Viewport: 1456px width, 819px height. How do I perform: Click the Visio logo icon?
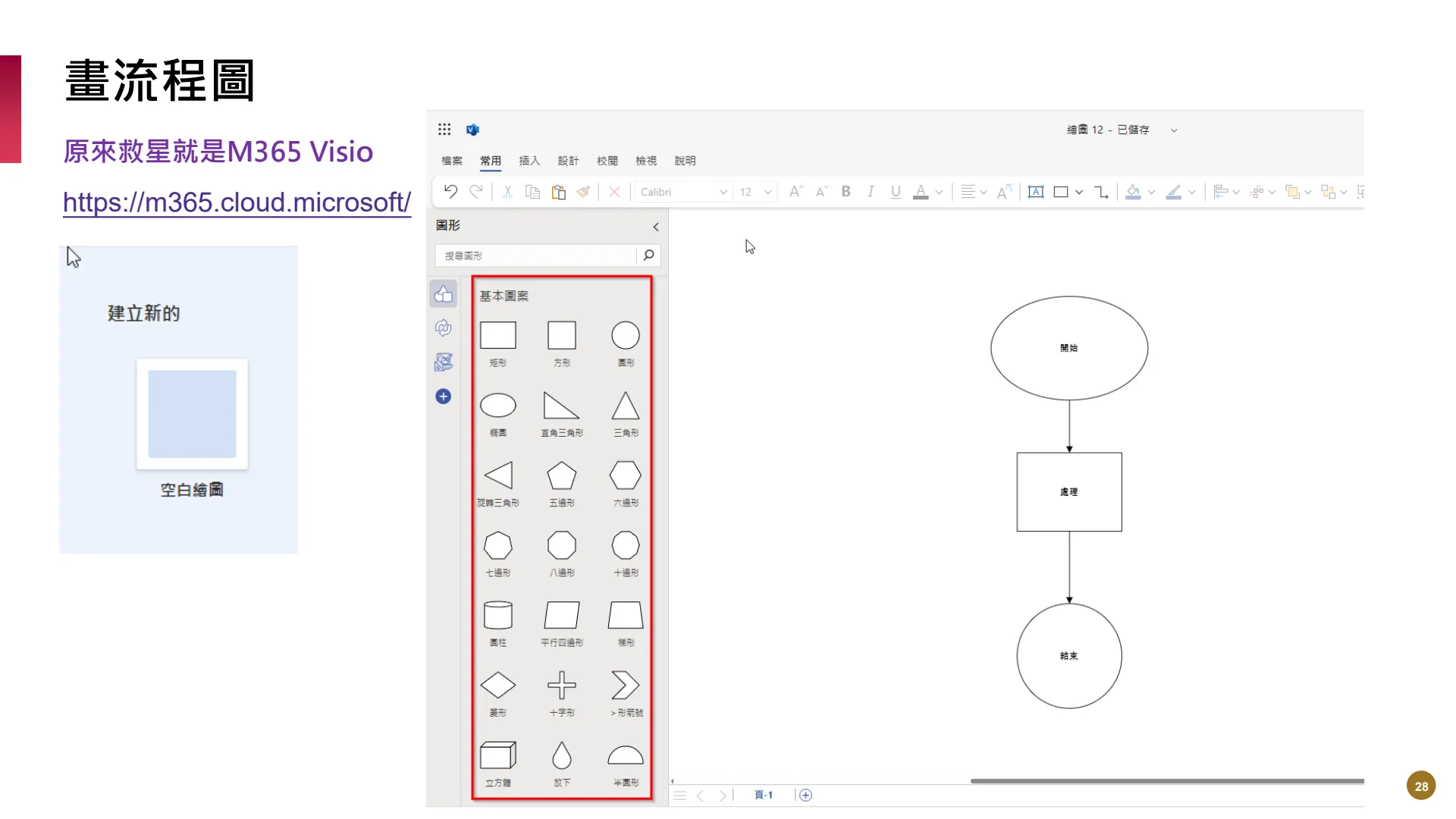[x=472, y=130]
